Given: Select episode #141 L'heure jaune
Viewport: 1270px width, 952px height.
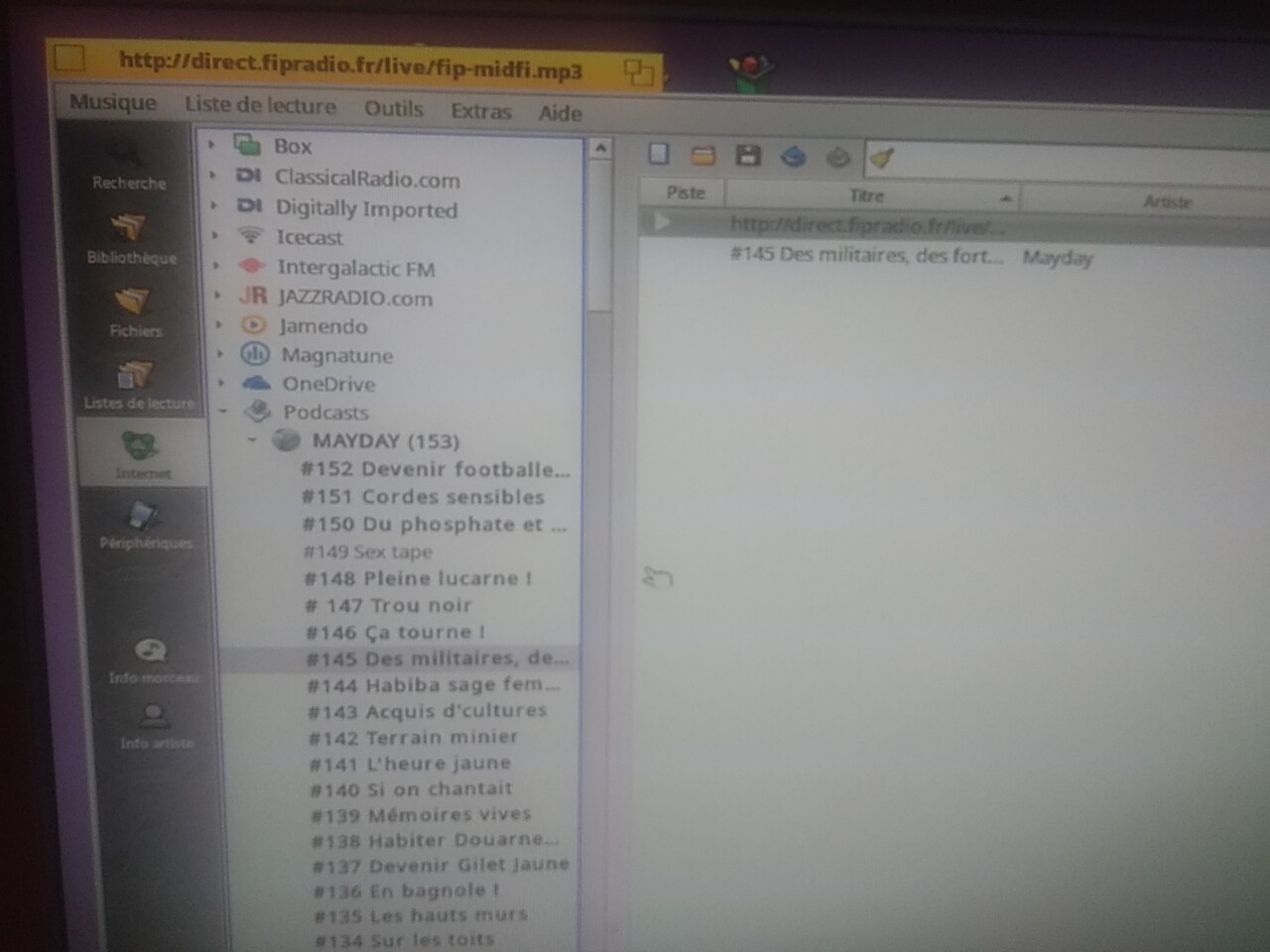Looking at the screenshot, I should pyautogui.click(x=409, y=764).
